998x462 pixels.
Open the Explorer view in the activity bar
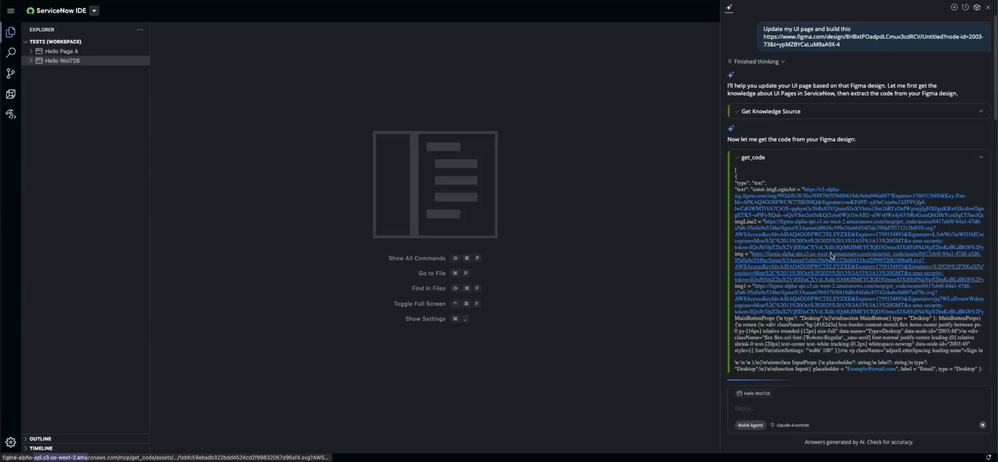[x=10, y=32]
